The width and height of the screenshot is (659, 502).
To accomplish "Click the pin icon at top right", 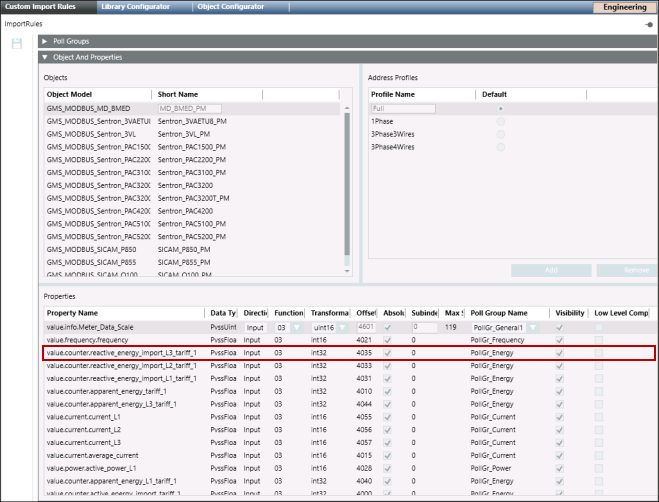I will [x=649, y=24].
